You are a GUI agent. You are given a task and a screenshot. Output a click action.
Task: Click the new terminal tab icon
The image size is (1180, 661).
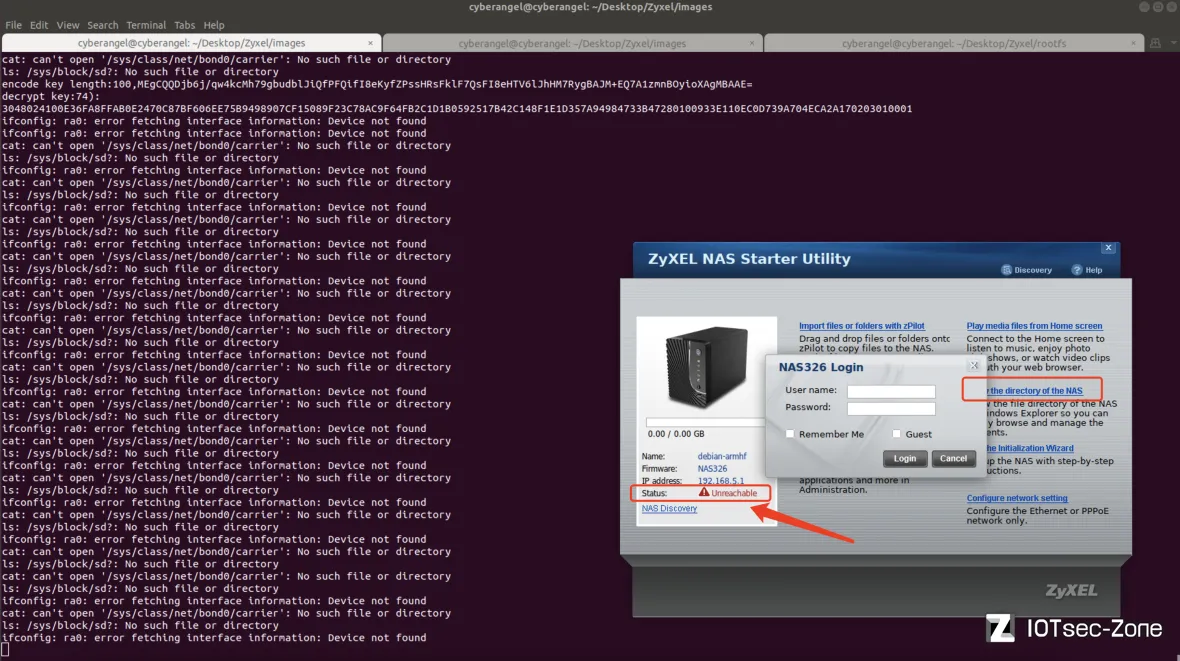[1155, 43]
